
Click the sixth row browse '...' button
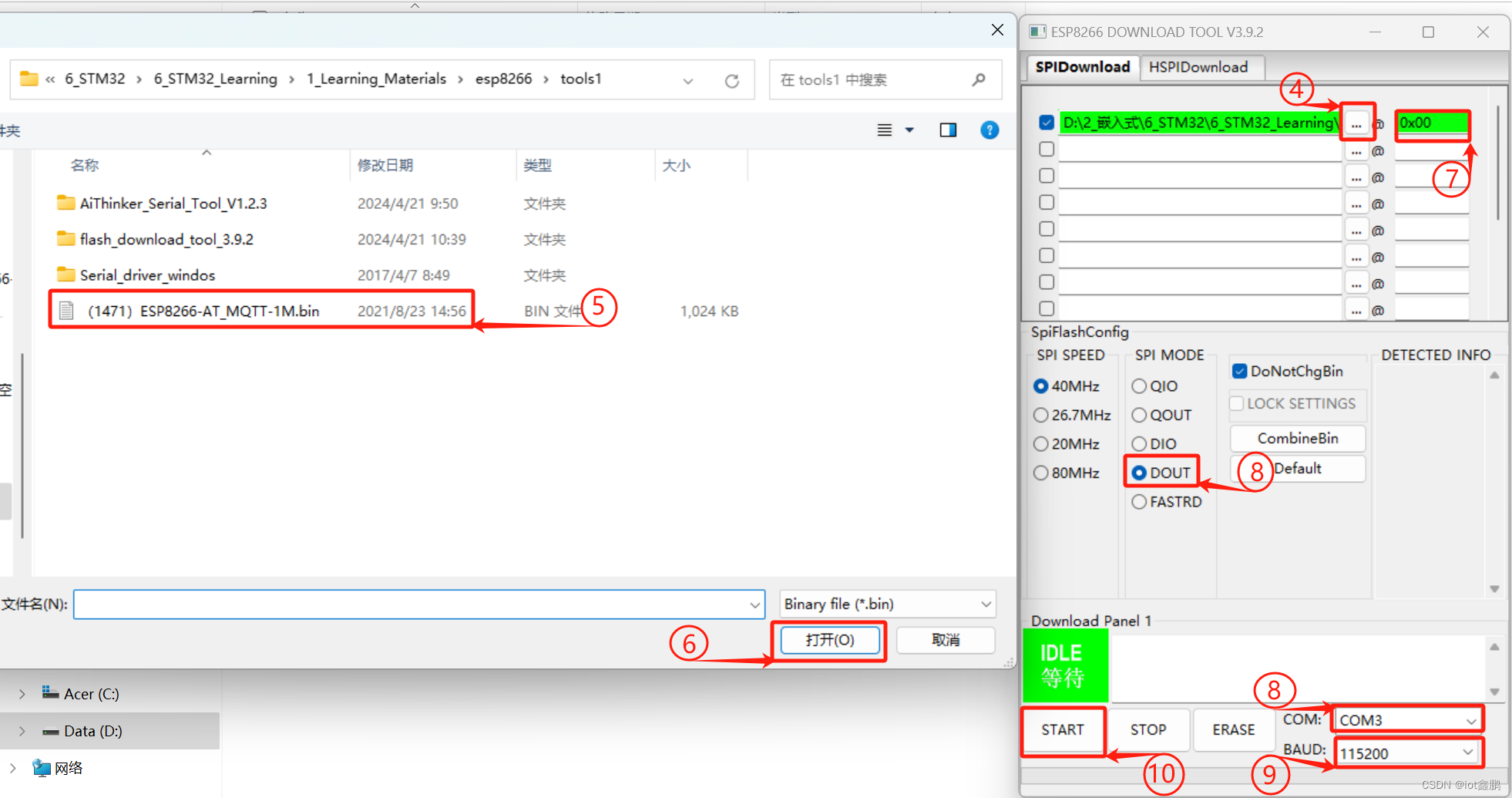(1356, 258)
